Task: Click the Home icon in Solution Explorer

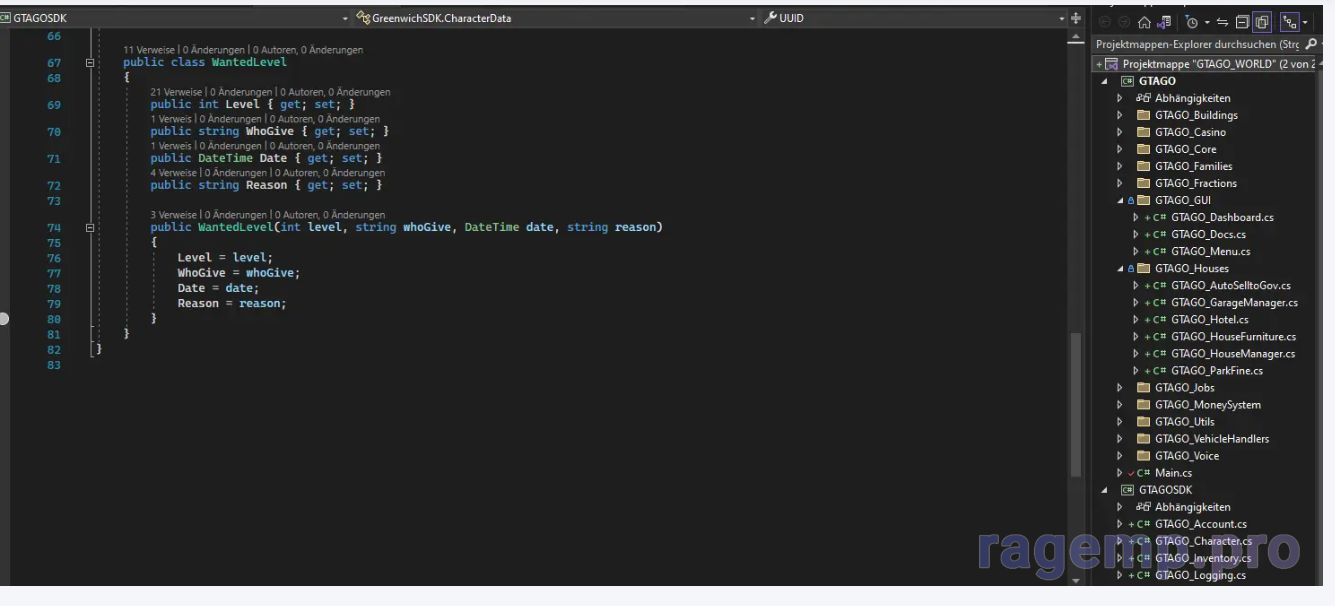Action: [1144, 22]
